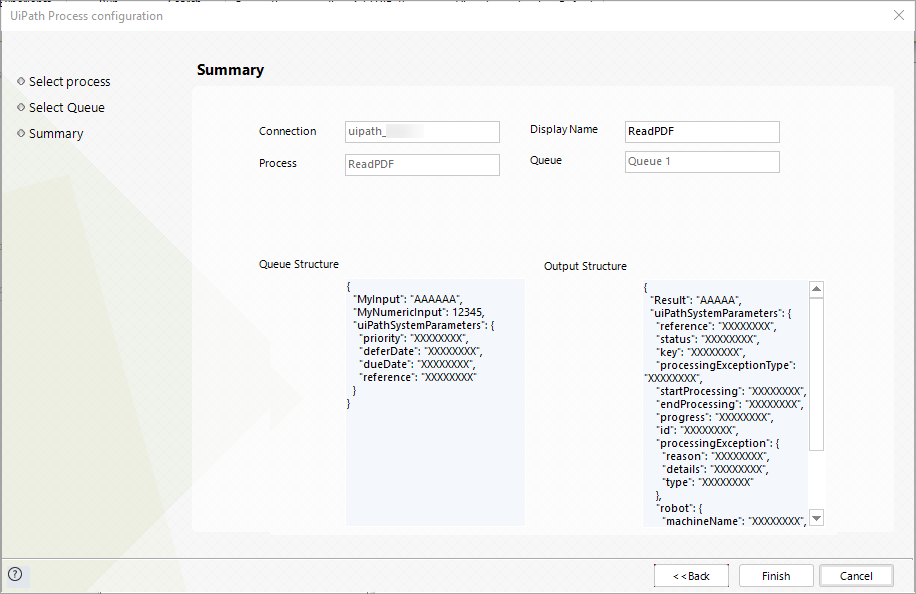The image size is (916, 594).
Task: Click the "dueDate" line in Queue Structure
Action: pos(417,364)
